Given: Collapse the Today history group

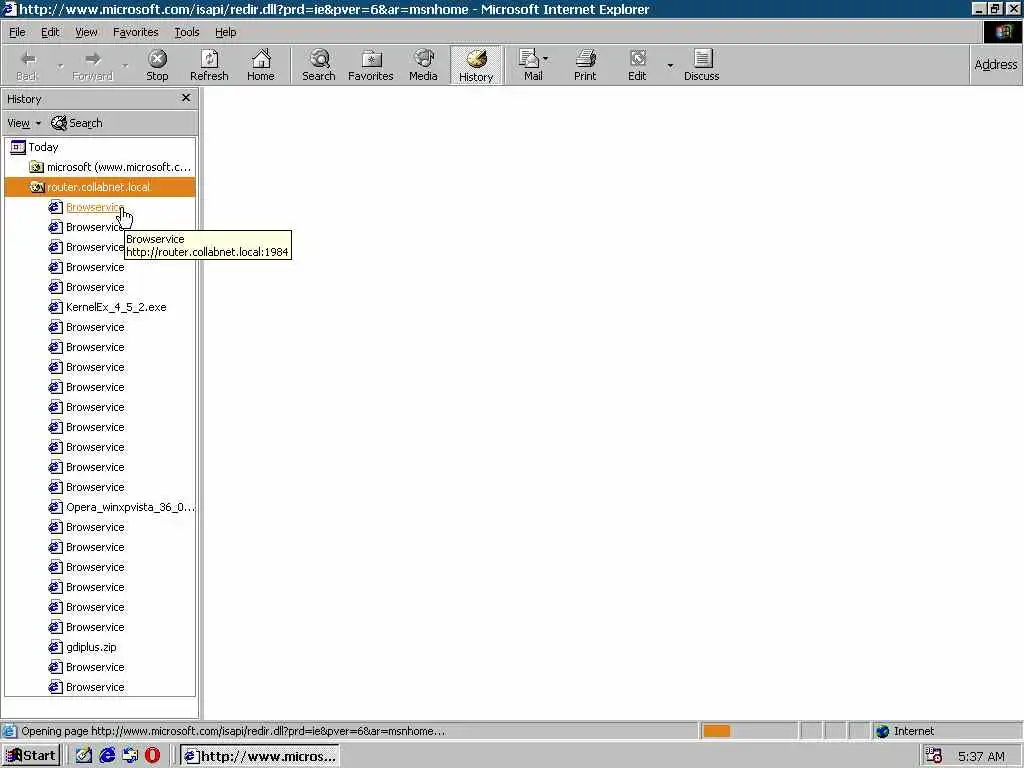Looking at the screenshot, I should tap(35, 147).
